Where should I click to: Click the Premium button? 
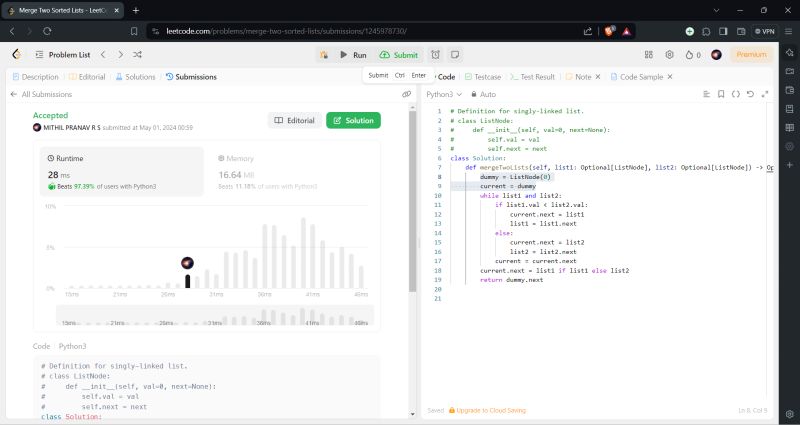[751, 55]
